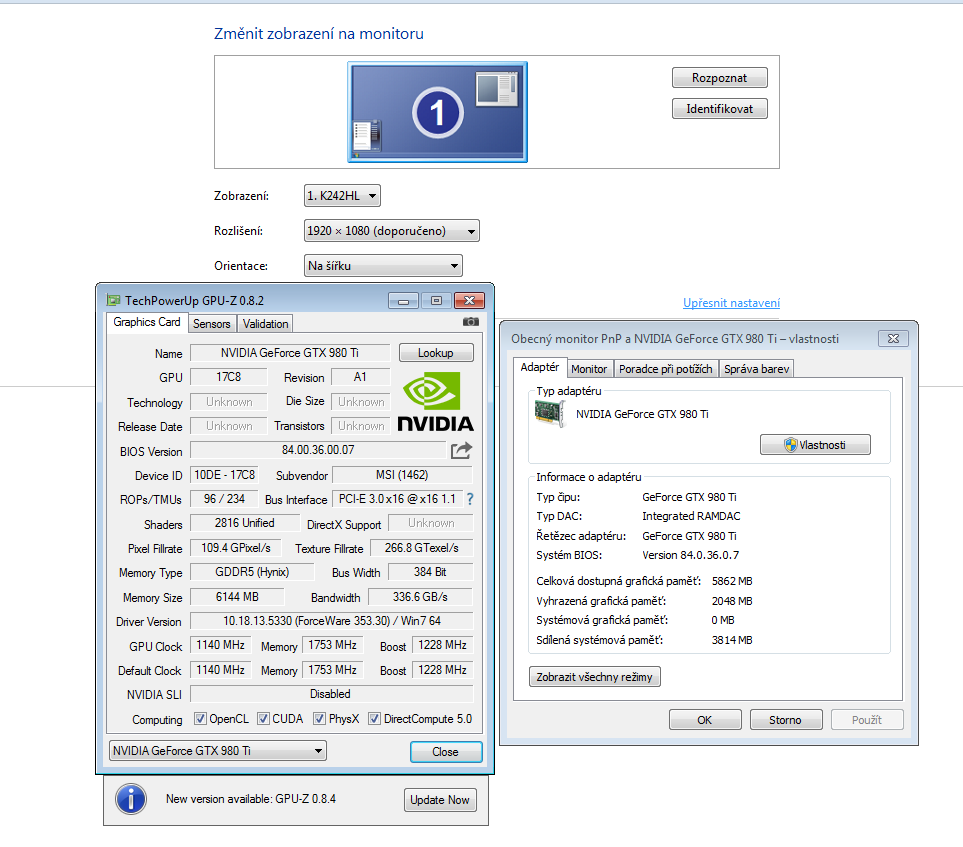This screenshot has height=847, width=963.
Task: Open the Zobrazení display dropdown
Action: [342, 197]
